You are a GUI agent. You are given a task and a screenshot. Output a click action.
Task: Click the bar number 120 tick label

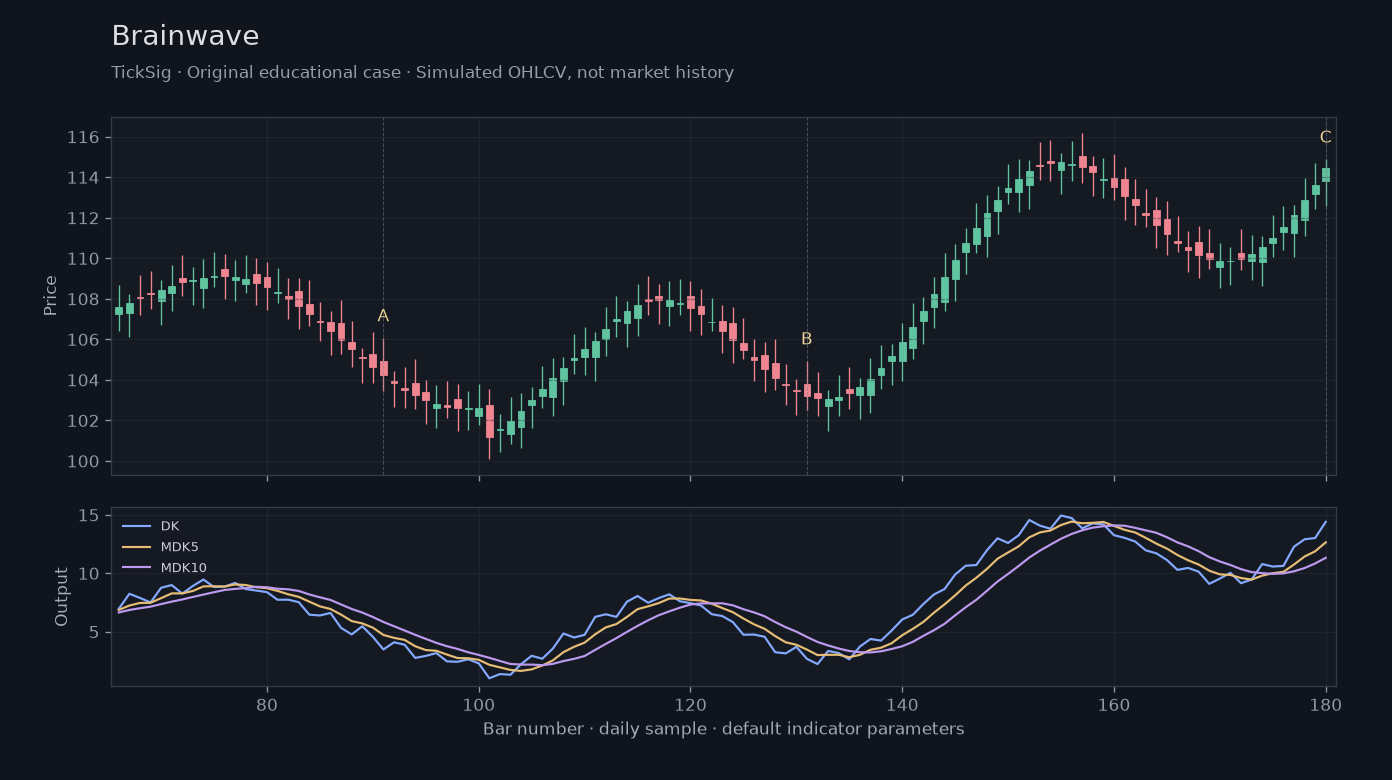(x=690, y=704)
